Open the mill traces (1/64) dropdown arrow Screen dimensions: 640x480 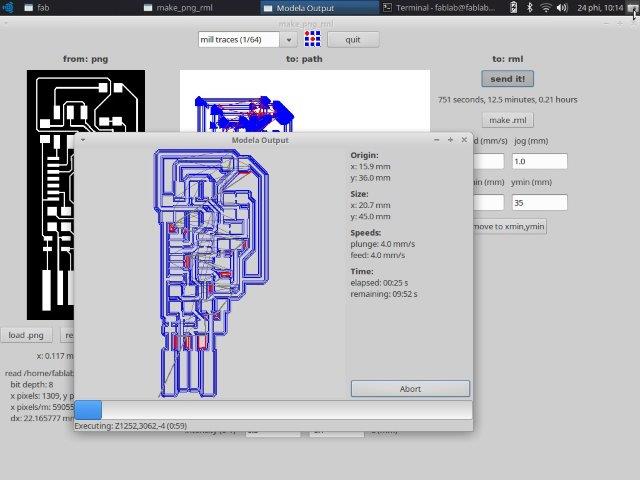289,40
